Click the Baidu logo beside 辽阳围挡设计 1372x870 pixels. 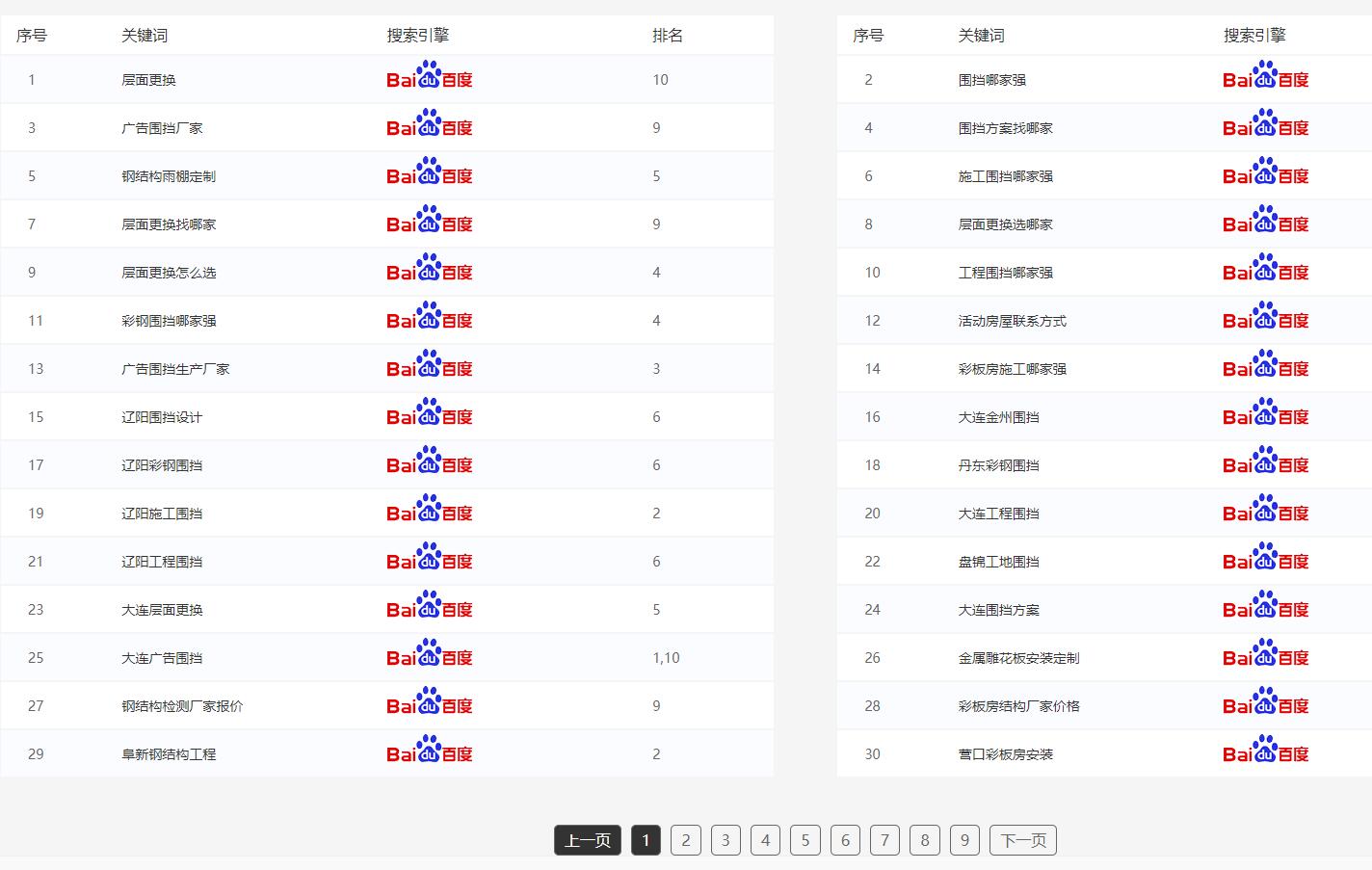coord(430,412)
